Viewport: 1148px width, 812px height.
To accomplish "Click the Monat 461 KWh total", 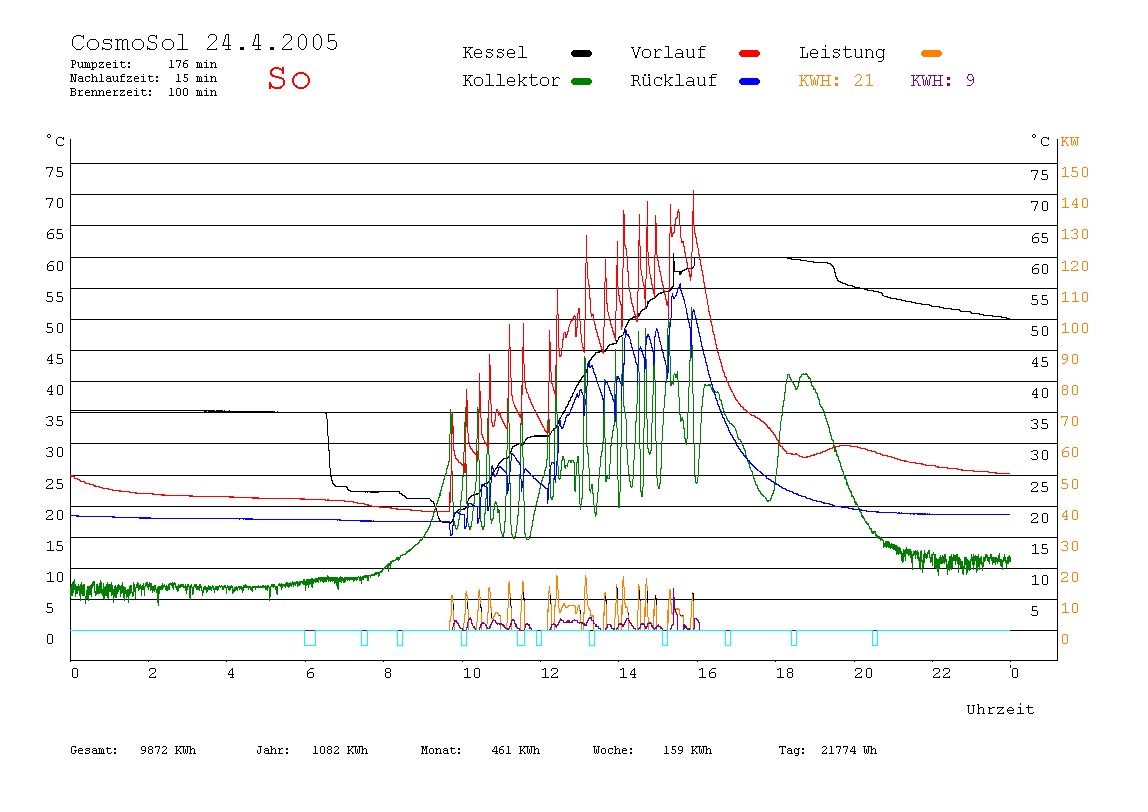I will (480, 750).
